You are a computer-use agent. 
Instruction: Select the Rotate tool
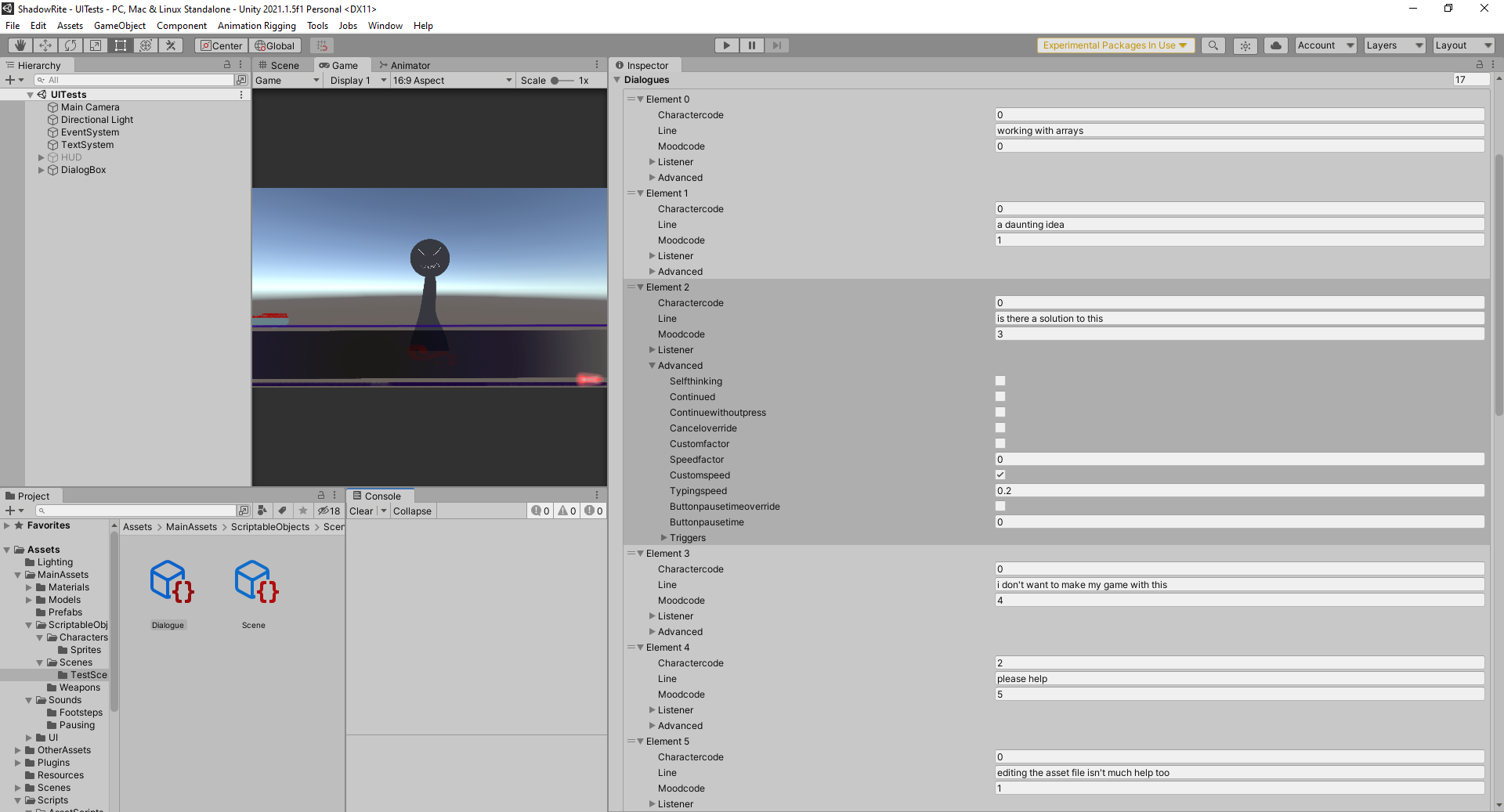(70, 45)
